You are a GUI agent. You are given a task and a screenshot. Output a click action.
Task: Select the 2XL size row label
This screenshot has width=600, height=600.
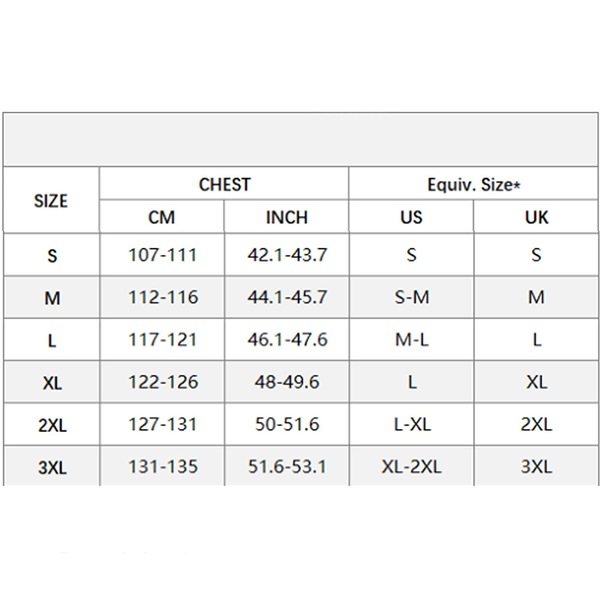[52, 424]
